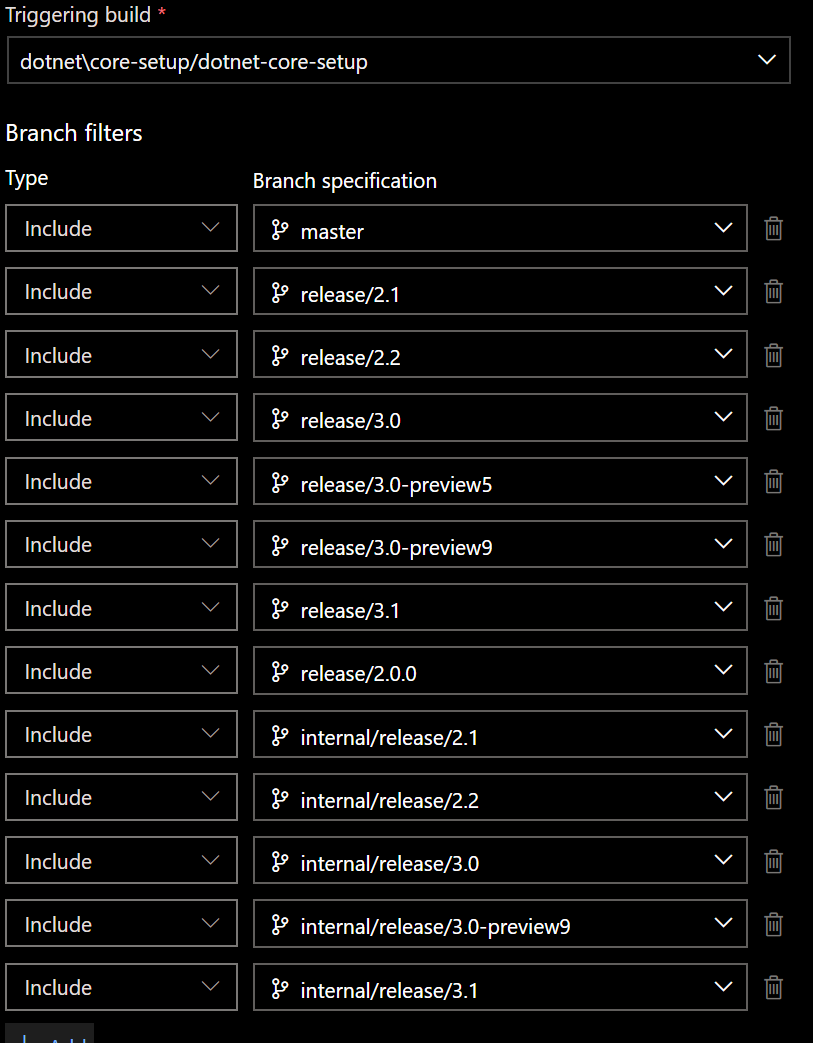Remove the internal/release/3.0-preview9 filter

coord(773,923)
